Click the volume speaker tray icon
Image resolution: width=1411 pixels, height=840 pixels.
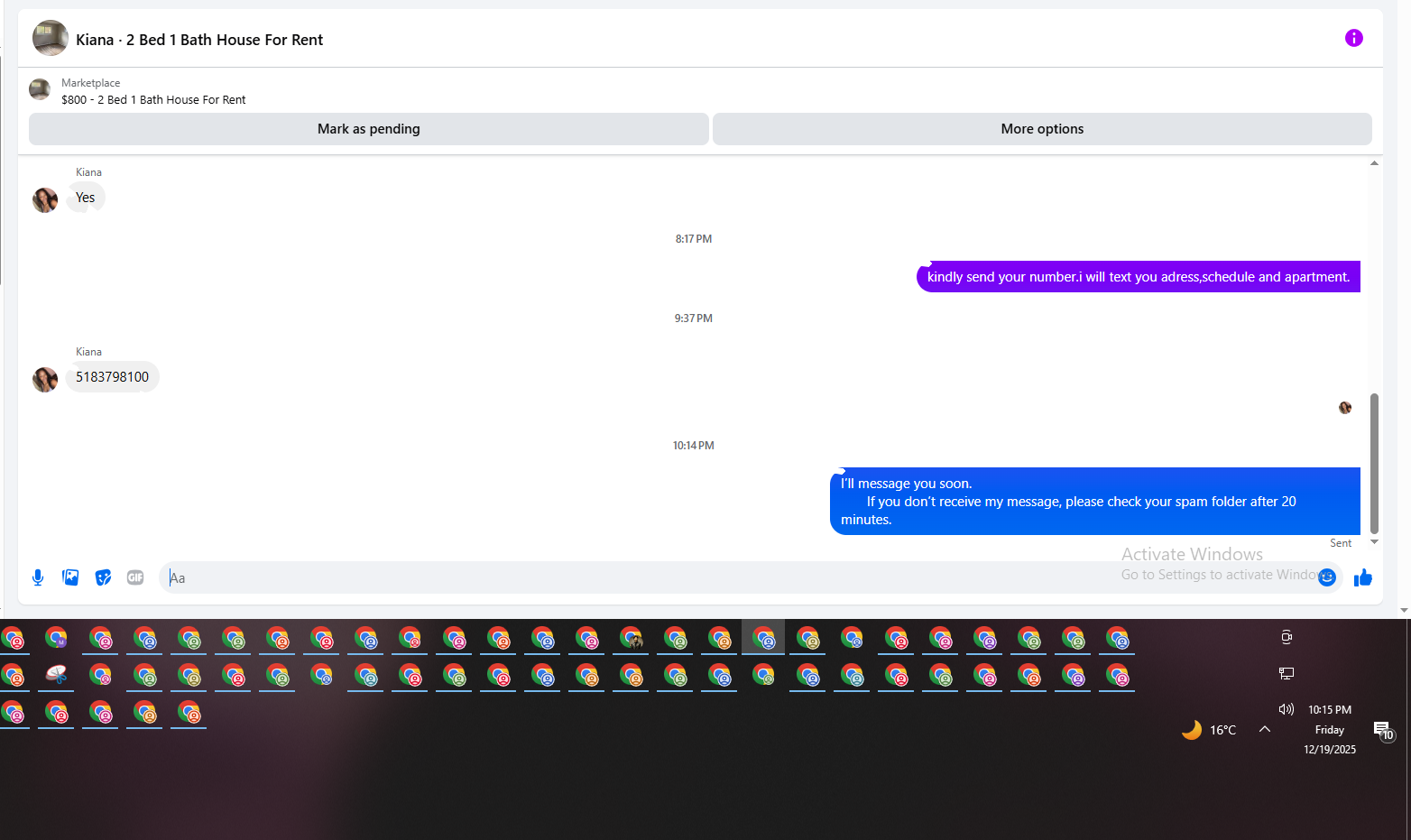point(1286,709)
